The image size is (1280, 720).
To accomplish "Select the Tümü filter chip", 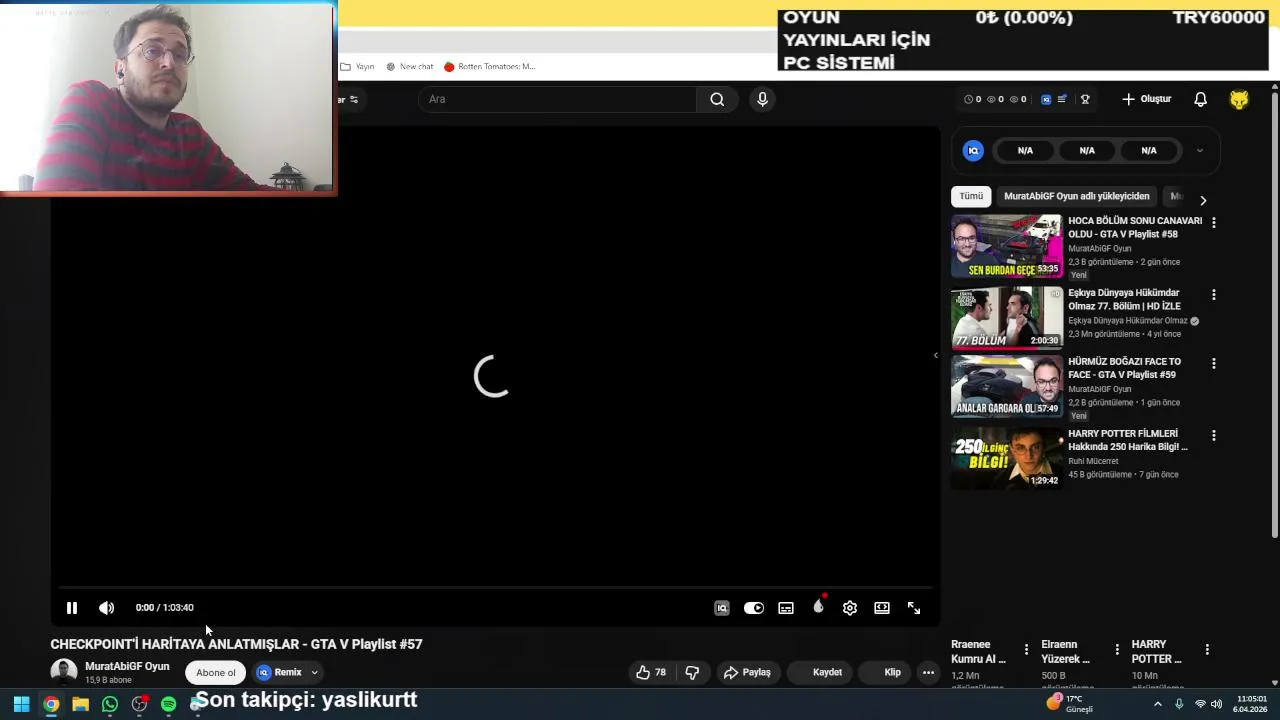I will 971,196.
